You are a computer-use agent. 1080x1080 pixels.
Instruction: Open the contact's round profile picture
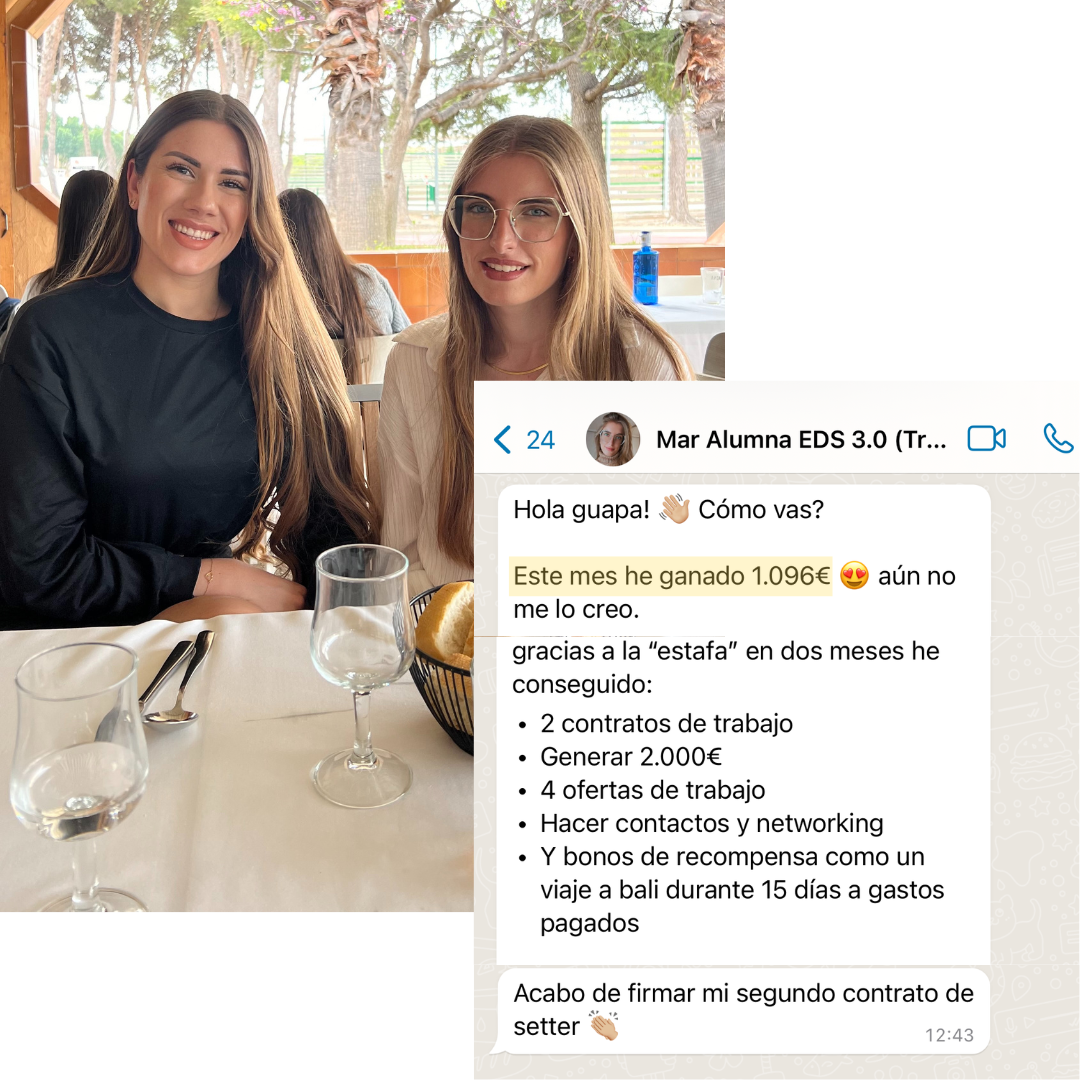tap(612, 439)
